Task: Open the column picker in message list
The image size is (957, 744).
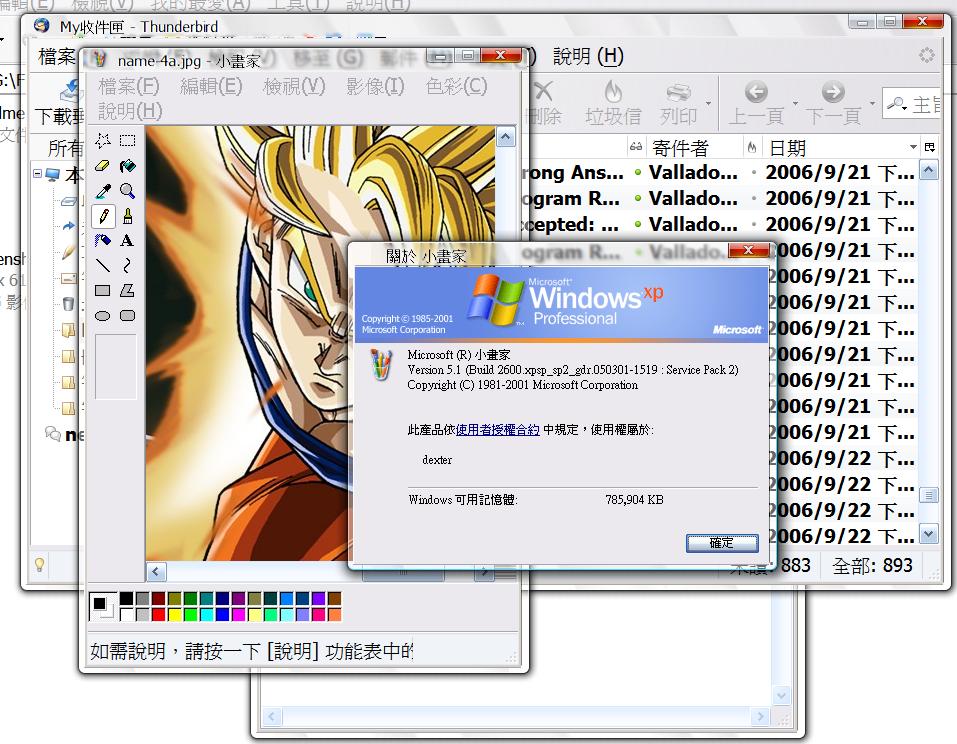Action: tap(930, 147)
